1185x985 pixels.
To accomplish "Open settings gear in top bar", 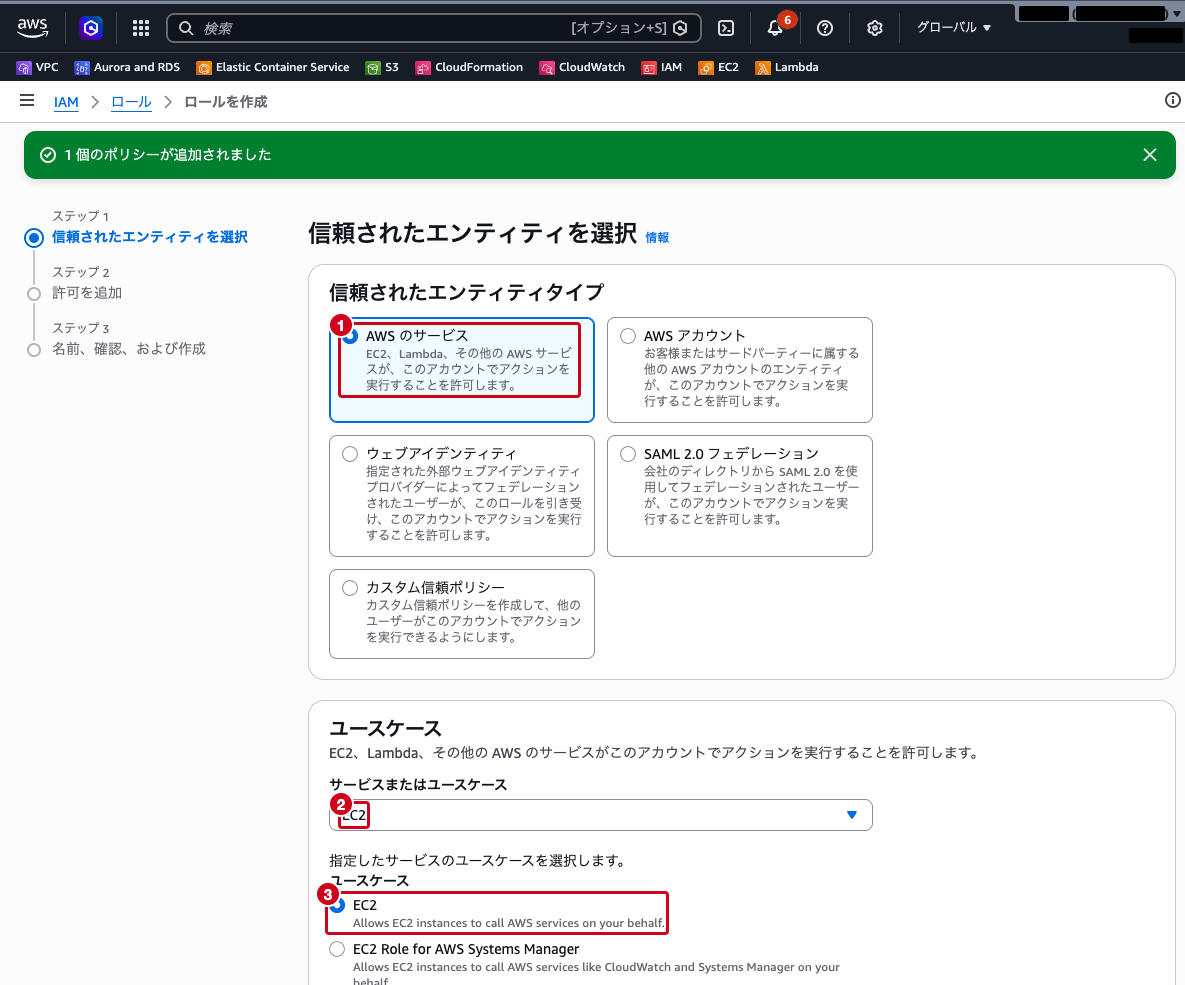I will 874,28.
